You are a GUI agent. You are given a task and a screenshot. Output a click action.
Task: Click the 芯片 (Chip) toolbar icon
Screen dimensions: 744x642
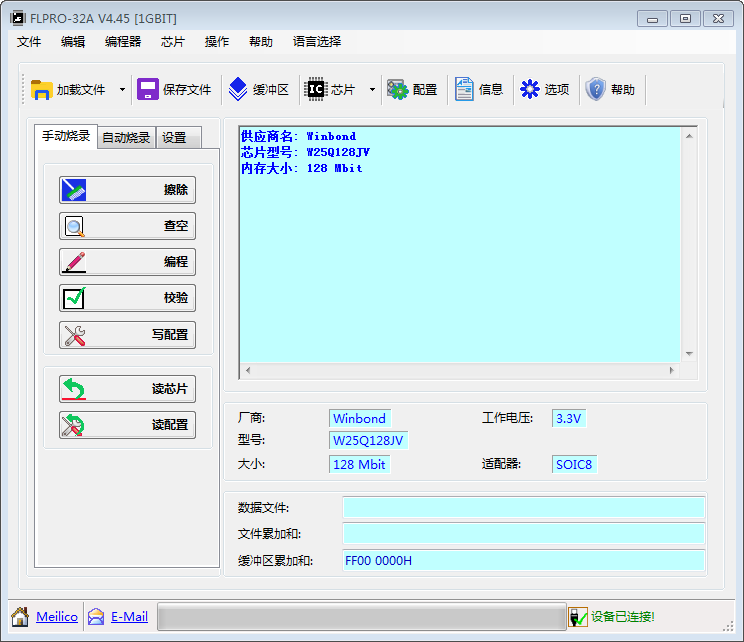[316, 89]
